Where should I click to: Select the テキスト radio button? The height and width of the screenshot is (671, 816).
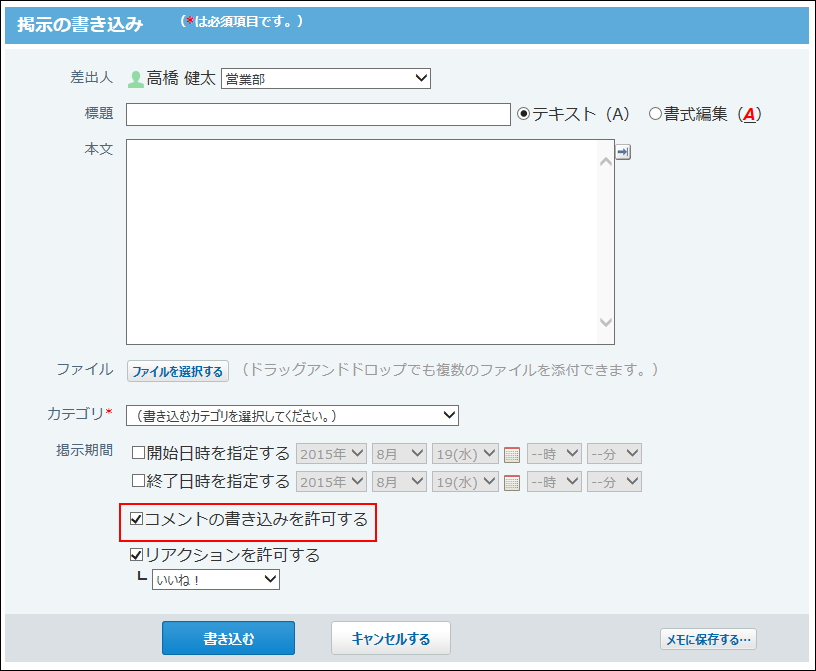[x=523, y=113]
